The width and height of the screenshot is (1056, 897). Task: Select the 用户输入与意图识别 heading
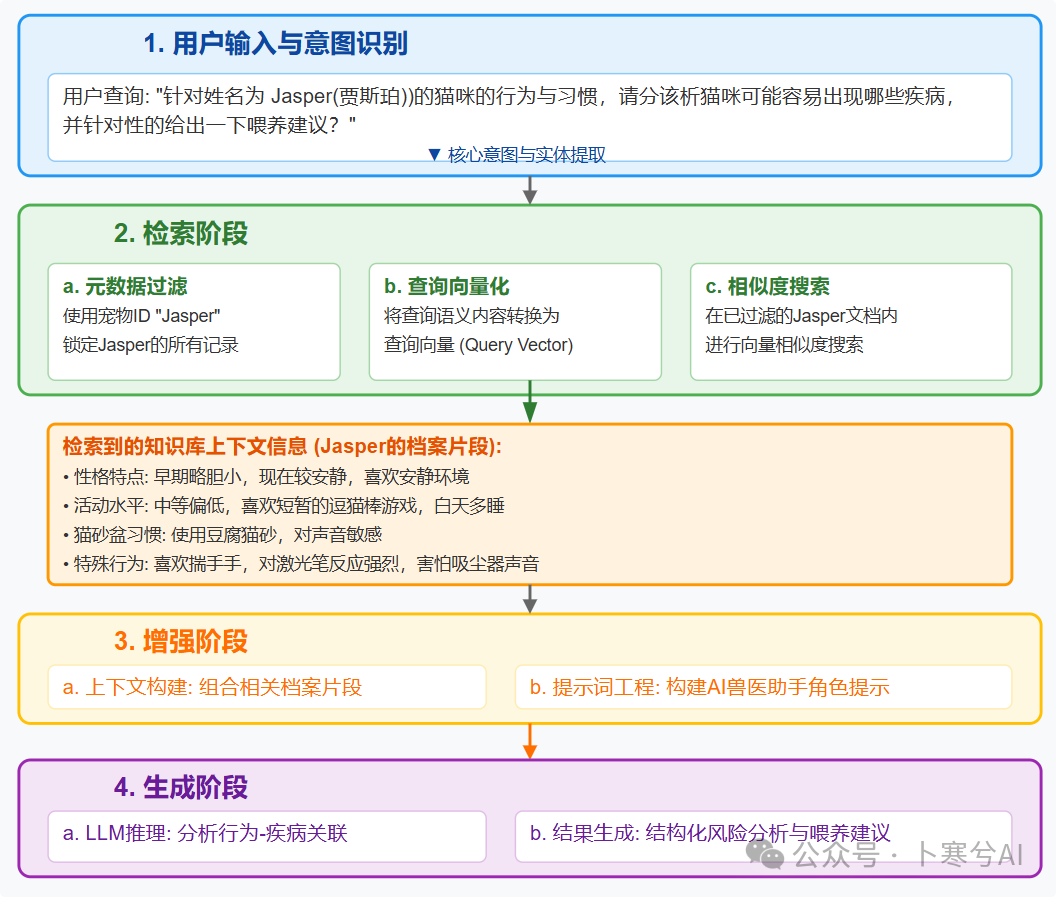click(275, 44)
